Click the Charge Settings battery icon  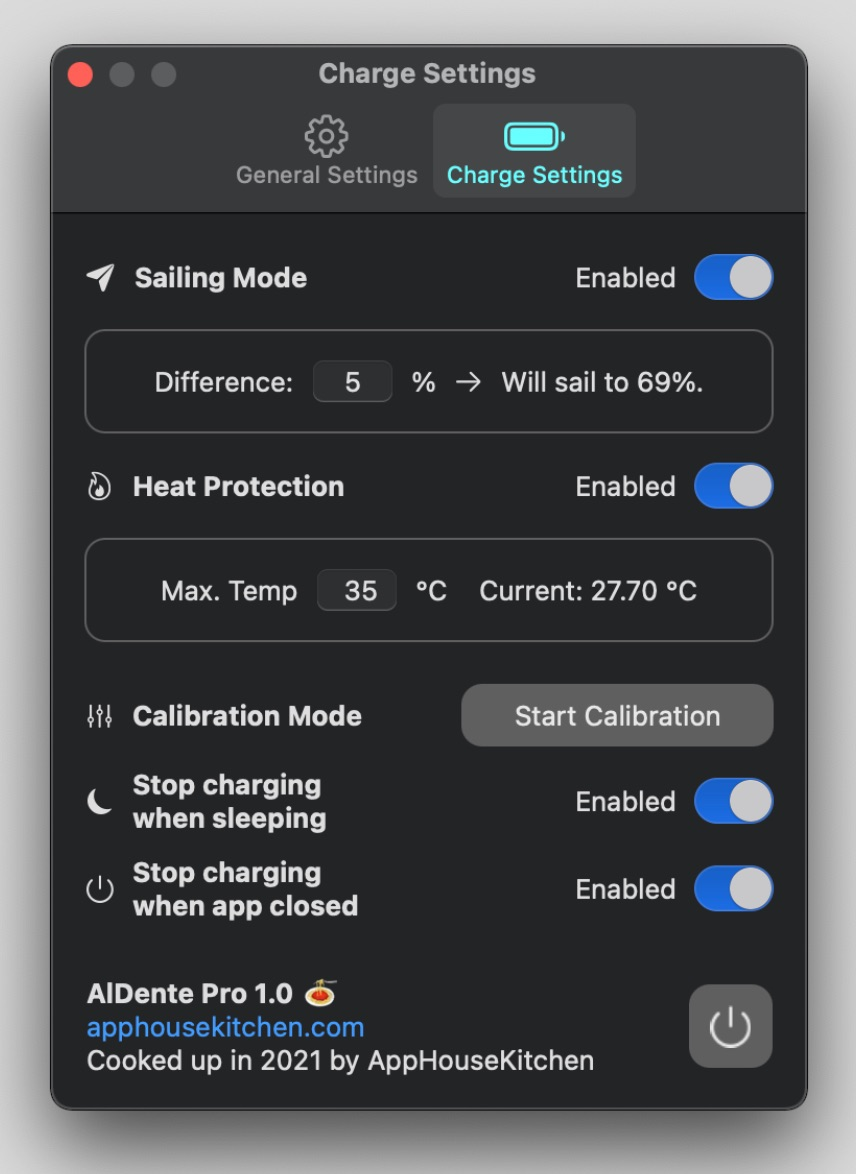click(534, 136)
